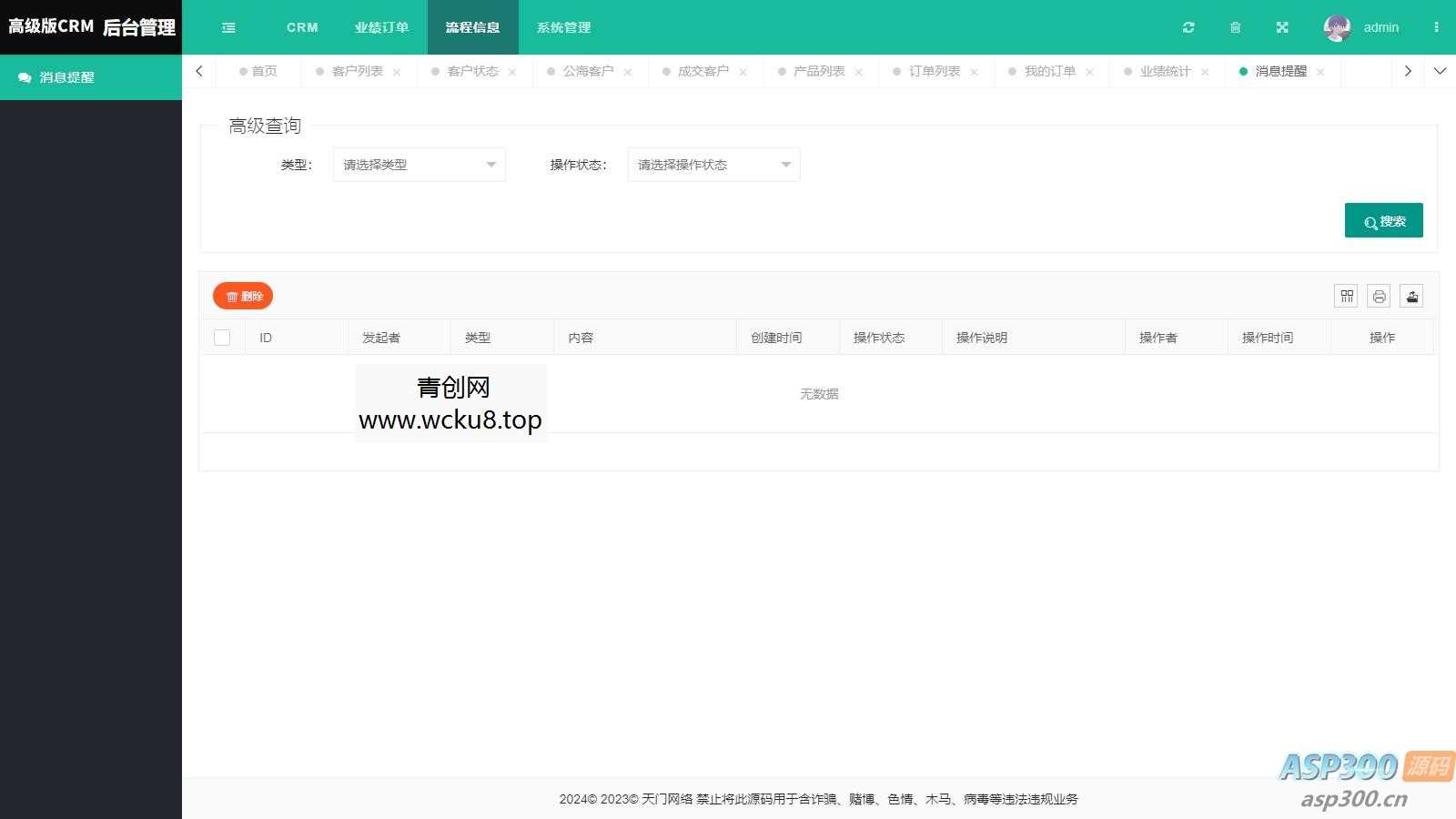Click the admin avatar picture
1456x819 pixels.
1336,27
